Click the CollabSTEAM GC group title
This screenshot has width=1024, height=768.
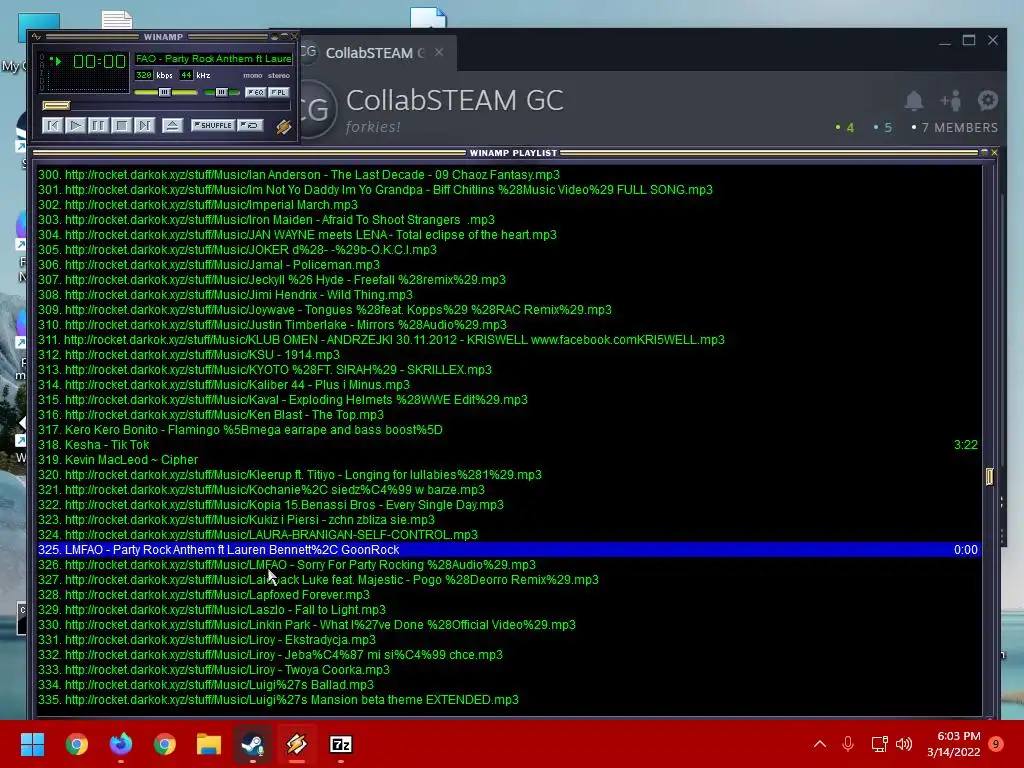click(455, 101)
